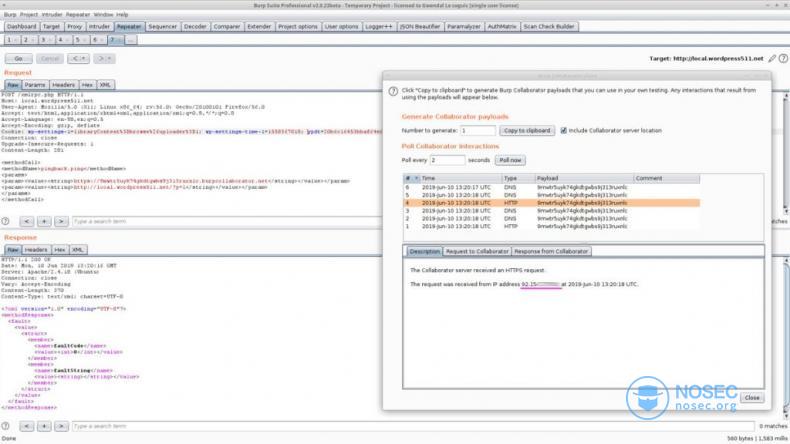
Task: Show request XML view
Action: pyautogui.click(x=105, y=85)
